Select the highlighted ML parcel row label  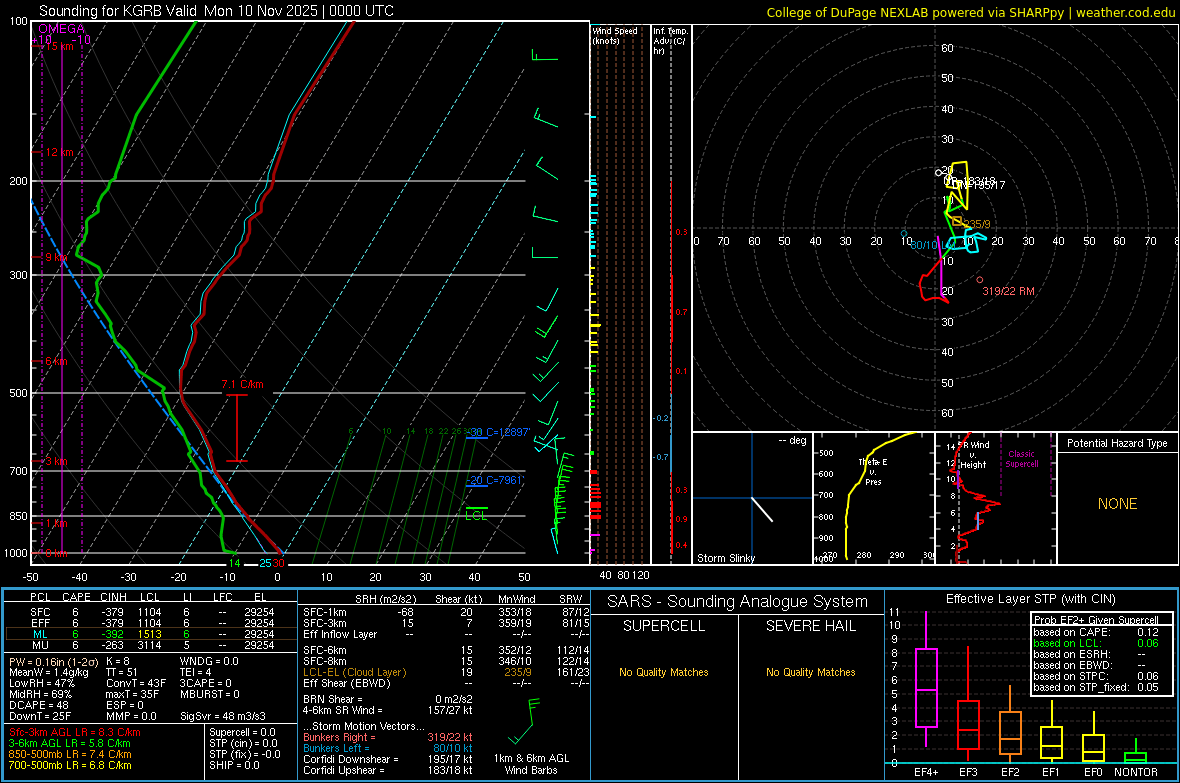pos(41,634)
